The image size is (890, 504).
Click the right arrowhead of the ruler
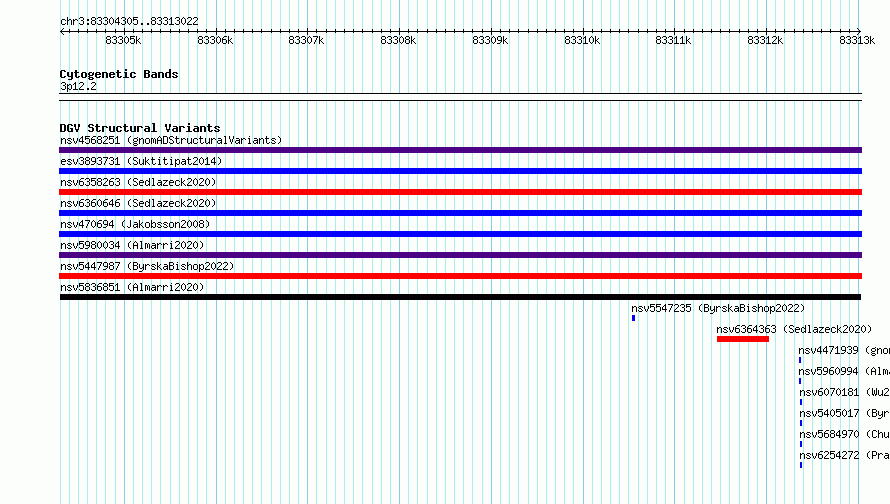[859, 31]
